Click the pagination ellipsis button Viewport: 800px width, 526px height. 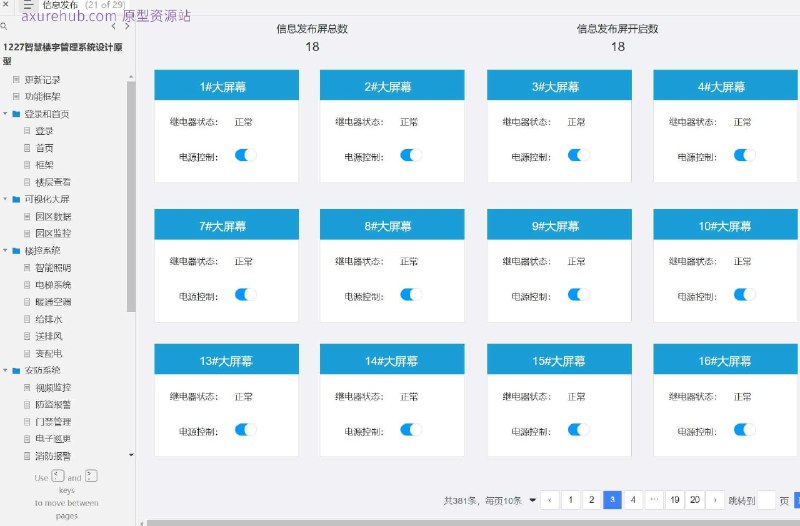(654, 500)
